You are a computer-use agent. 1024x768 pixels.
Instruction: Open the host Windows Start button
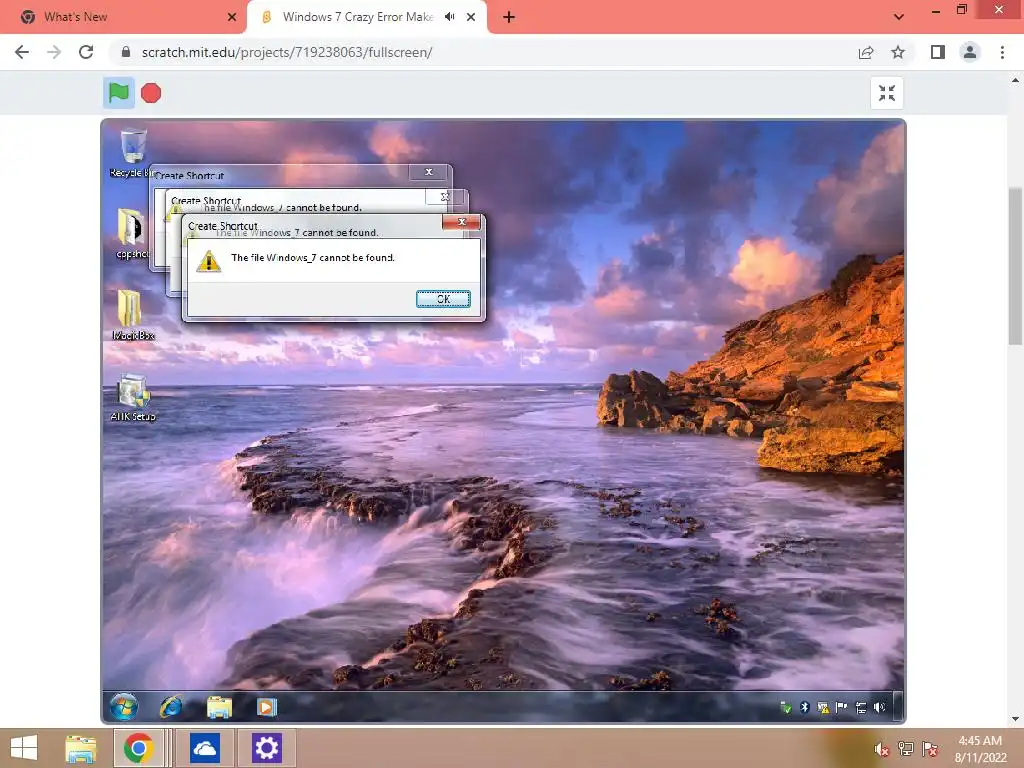click(24, 748)
